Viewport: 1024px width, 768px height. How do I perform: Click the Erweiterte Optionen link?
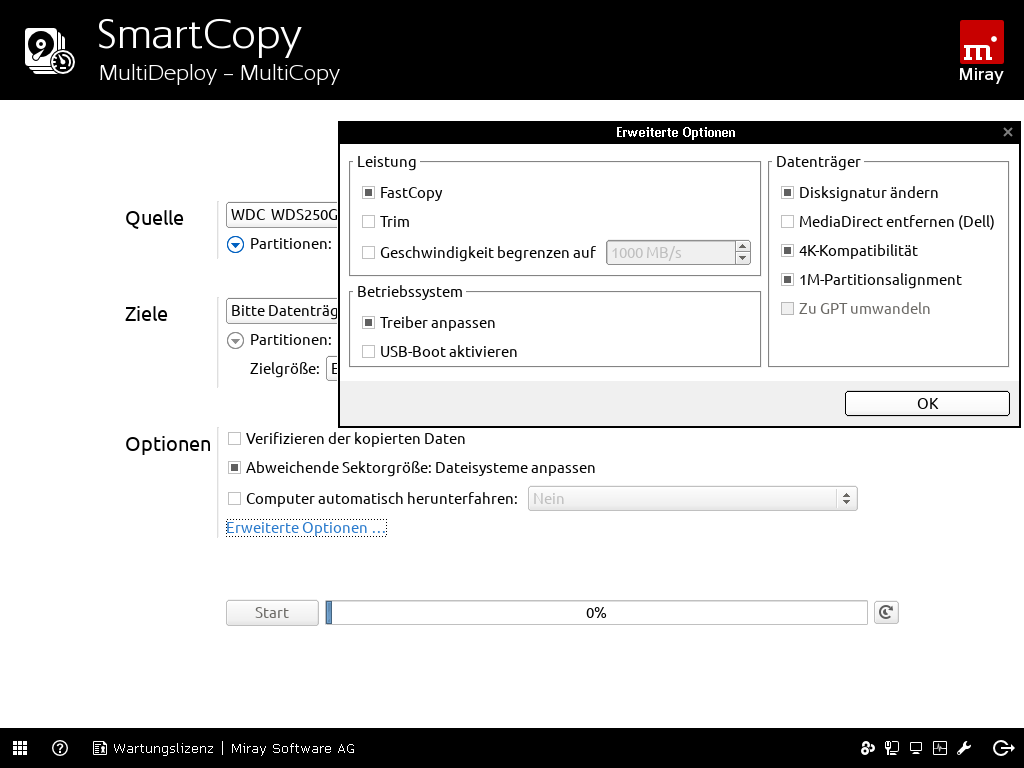tap(305, 528)
